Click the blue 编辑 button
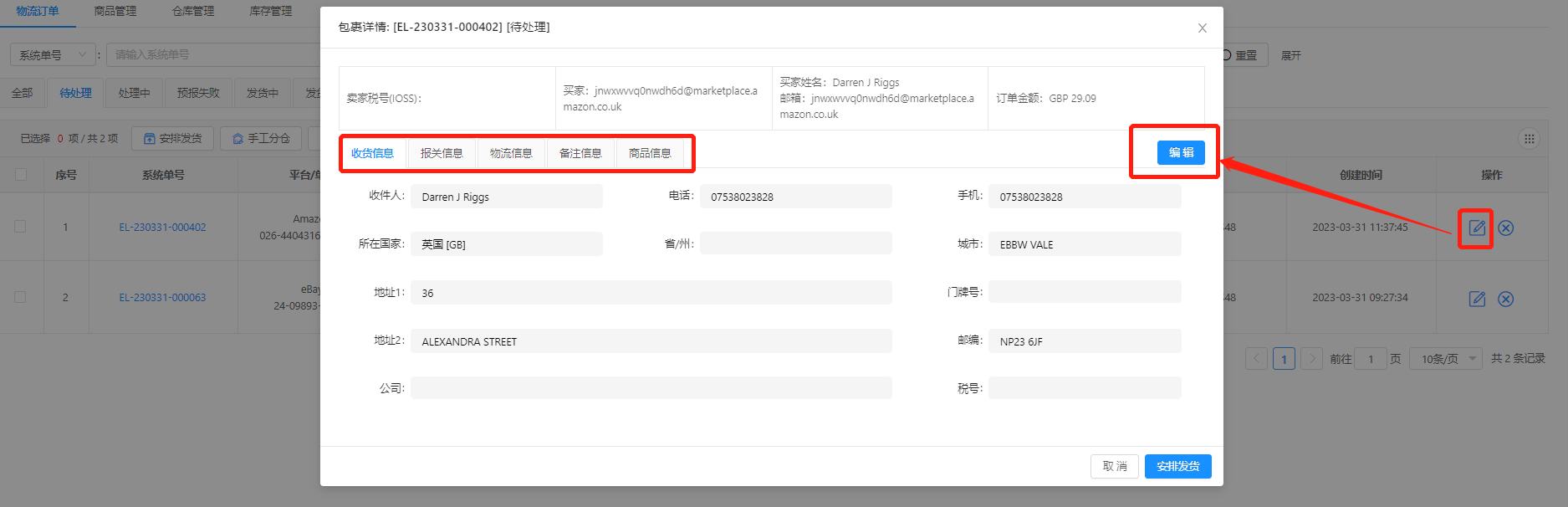The height and width of the screenshot is (507, 1568). tap(1180, 152)
